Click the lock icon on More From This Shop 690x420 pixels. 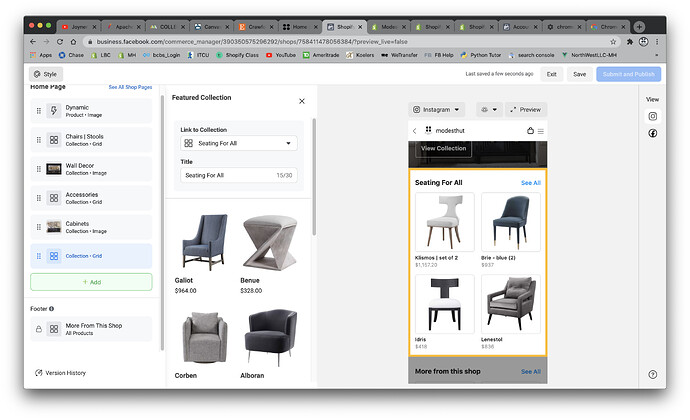click(x=39, y=329)
